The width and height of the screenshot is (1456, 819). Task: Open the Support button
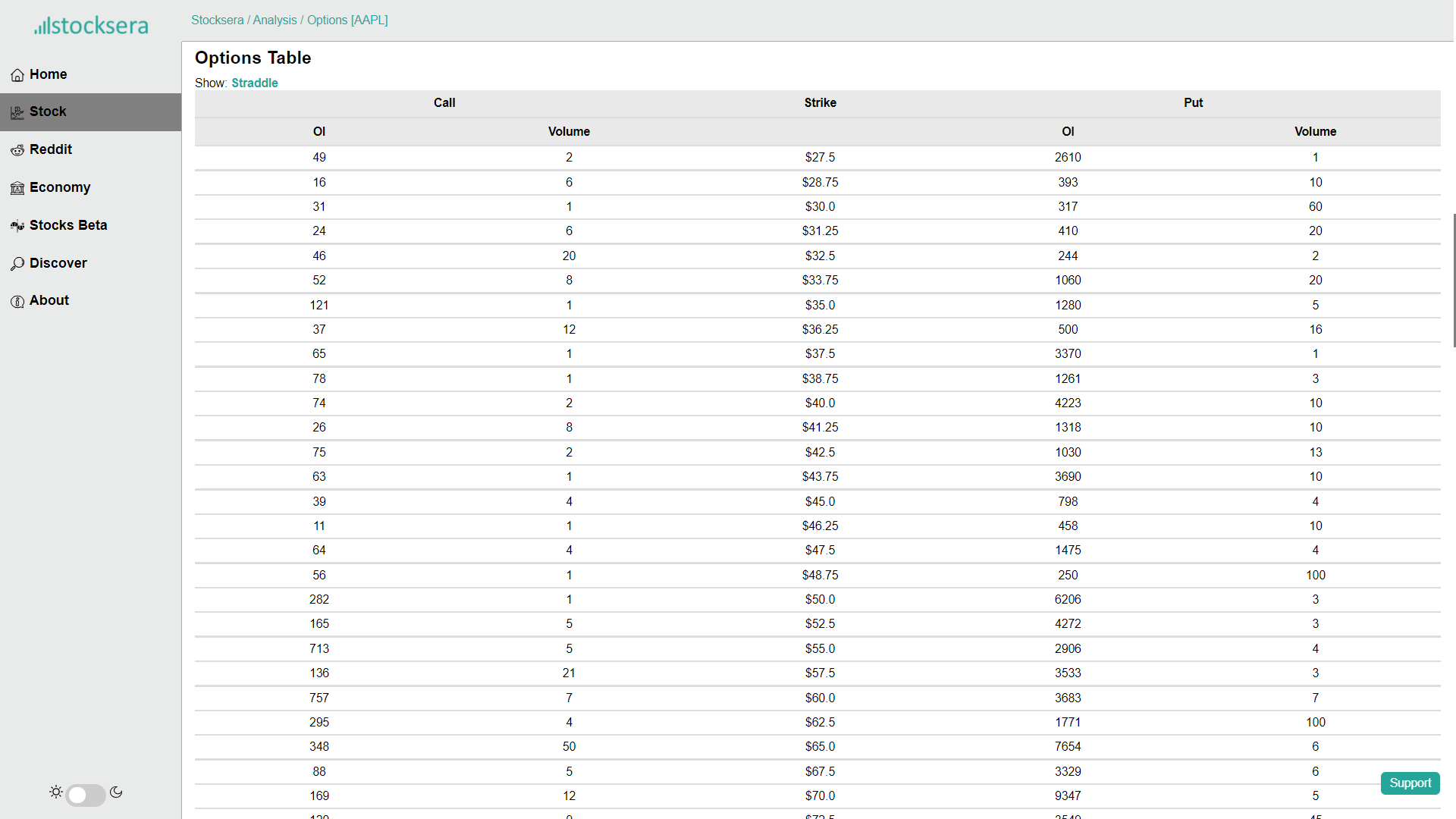pyautogui.click(x=1410, y=783)
